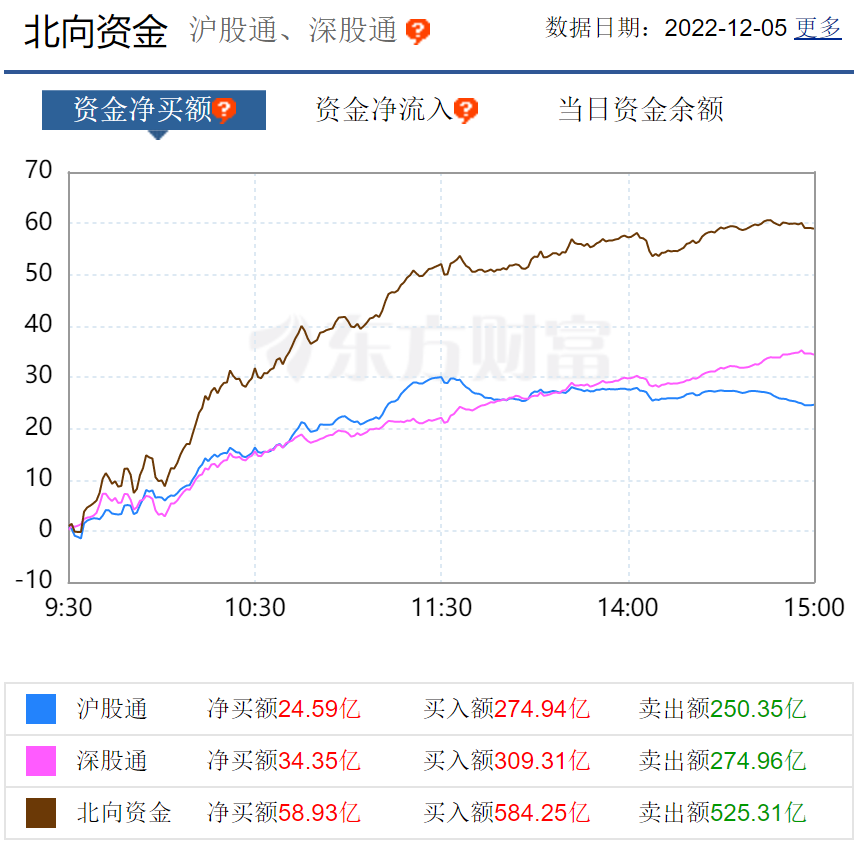Click the 11:30 time axis label
The height and width of the screenshot is (849, 854).
click(x=441, y=607)
